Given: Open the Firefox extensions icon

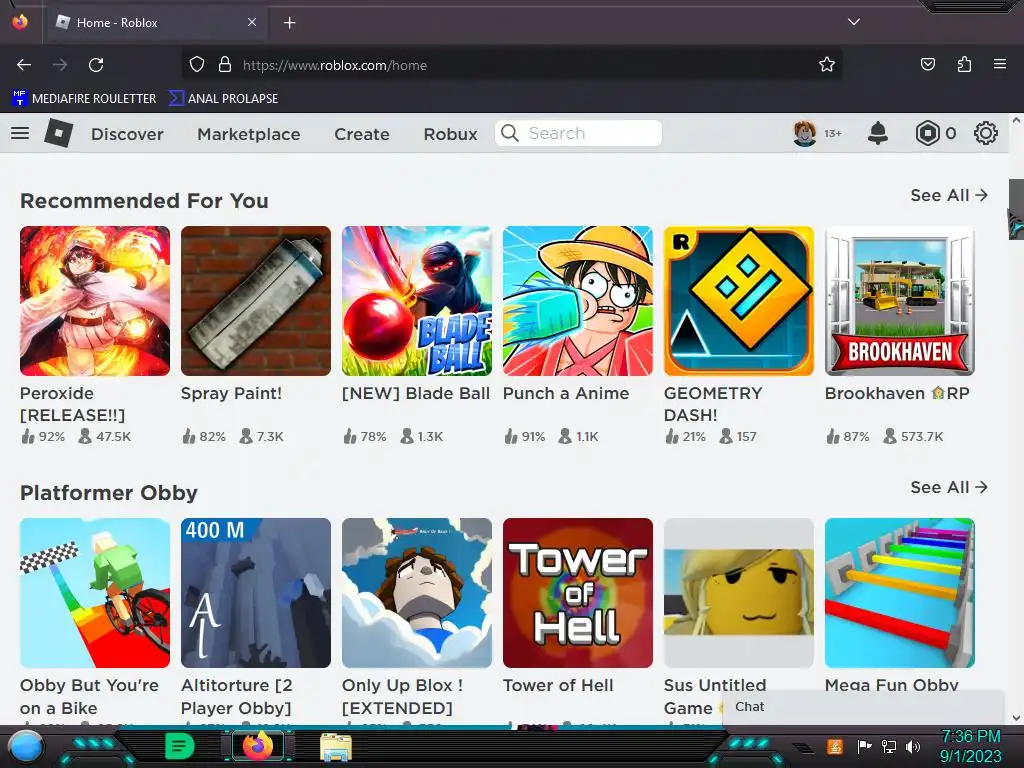Looking at the screenshot, I should click(964, 64).
